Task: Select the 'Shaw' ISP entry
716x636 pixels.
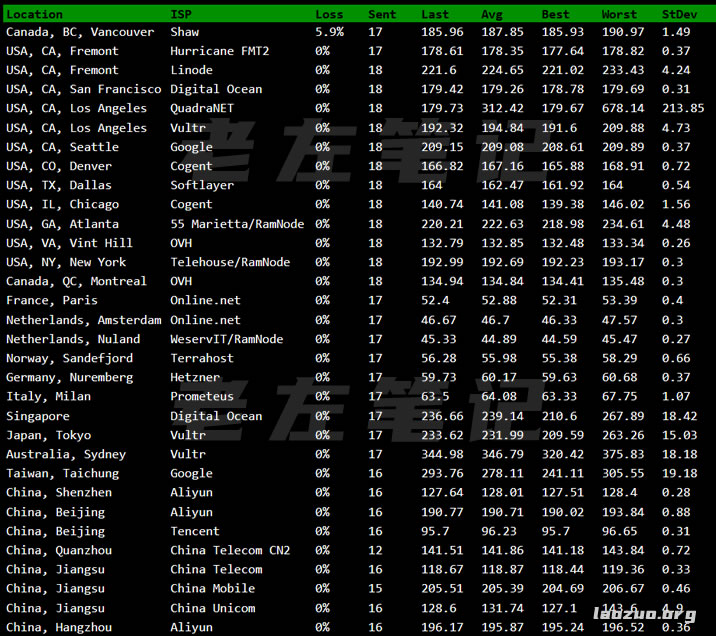Action: tap(184, 32)
